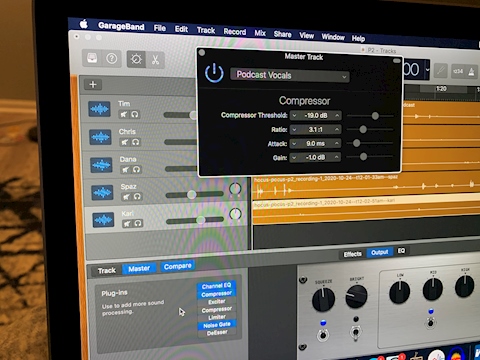This screenshot has width=480, height=360.
Task: Mute the Tim track
Action: [x=123, y=114]
